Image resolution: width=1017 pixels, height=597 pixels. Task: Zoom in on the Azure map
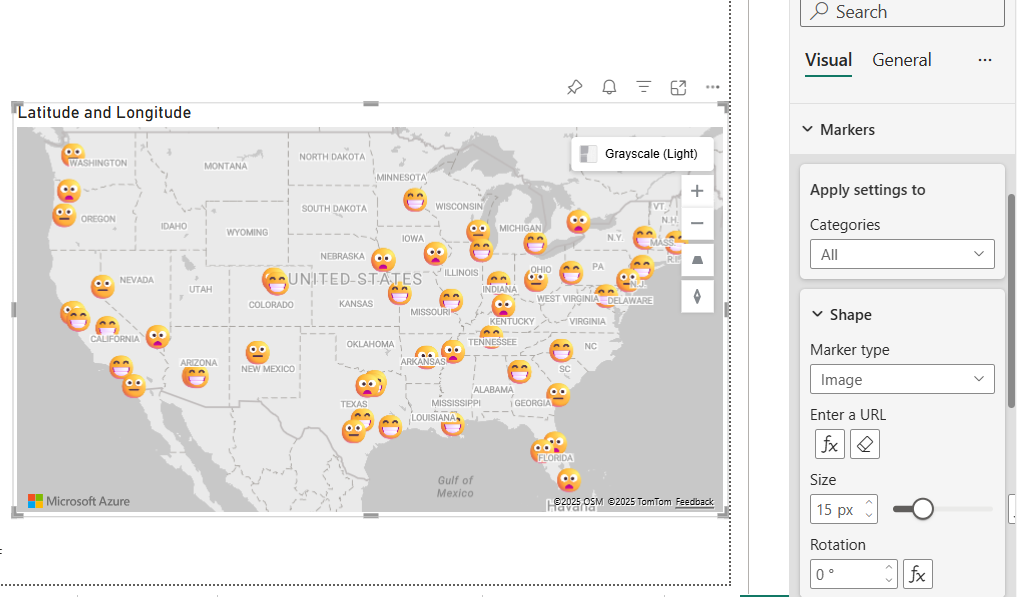click(x=697, y=190)
